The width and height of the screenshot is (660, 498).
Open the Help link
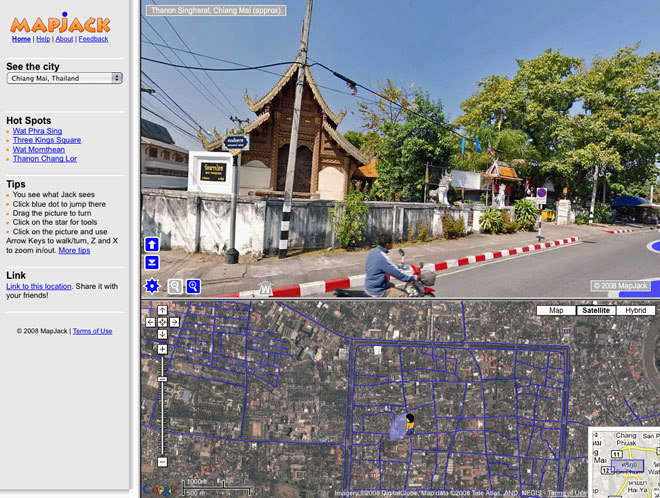pos(43,39)
